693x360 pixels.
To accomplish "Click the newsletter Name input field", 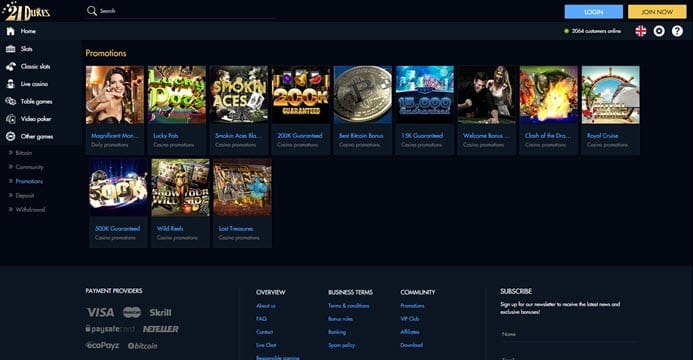I will (570, 334).
